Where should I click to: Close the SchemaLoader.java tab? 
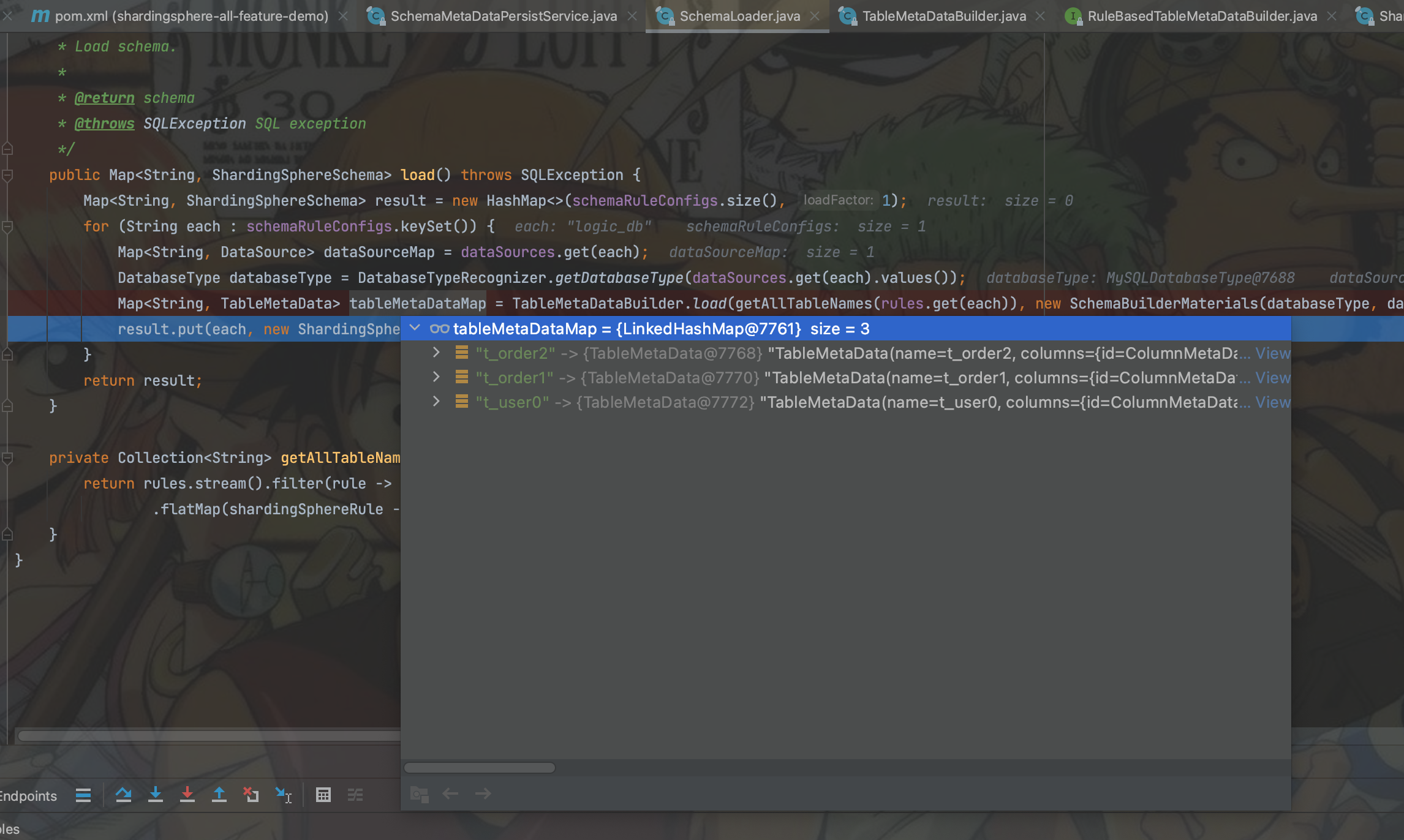[815, 16]
